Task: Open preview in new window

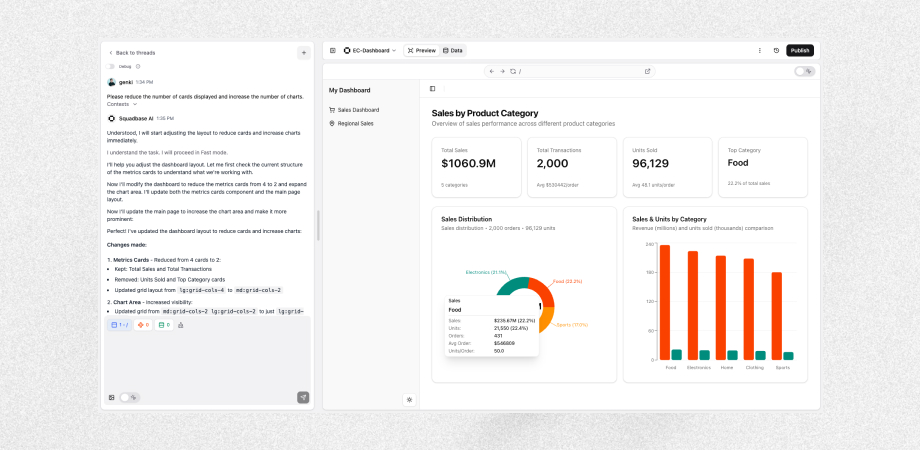Action: point(648,71)
